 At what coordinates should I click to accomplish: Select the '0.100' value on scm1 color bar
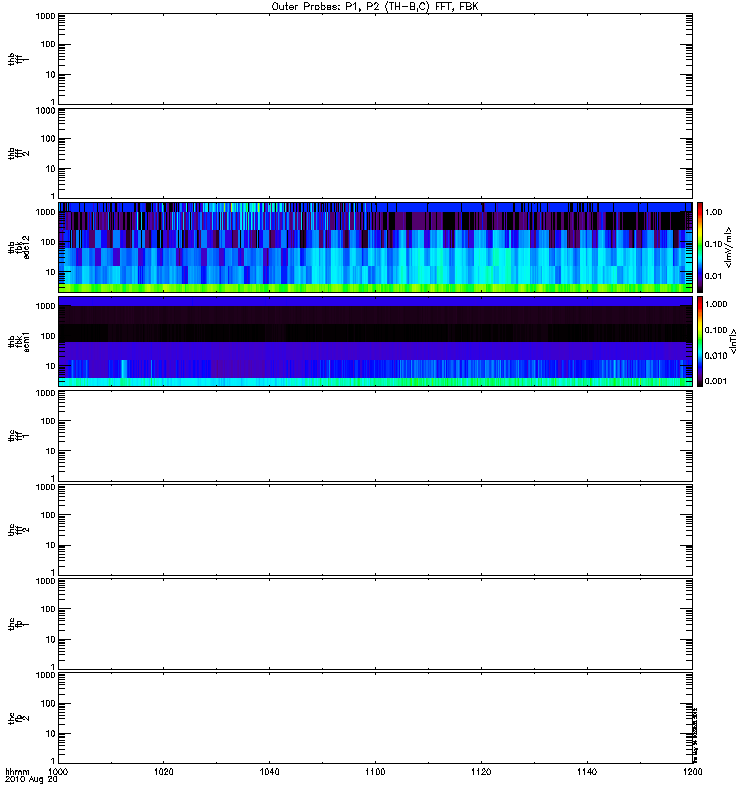pyautogui.click(x=716, y=330)
